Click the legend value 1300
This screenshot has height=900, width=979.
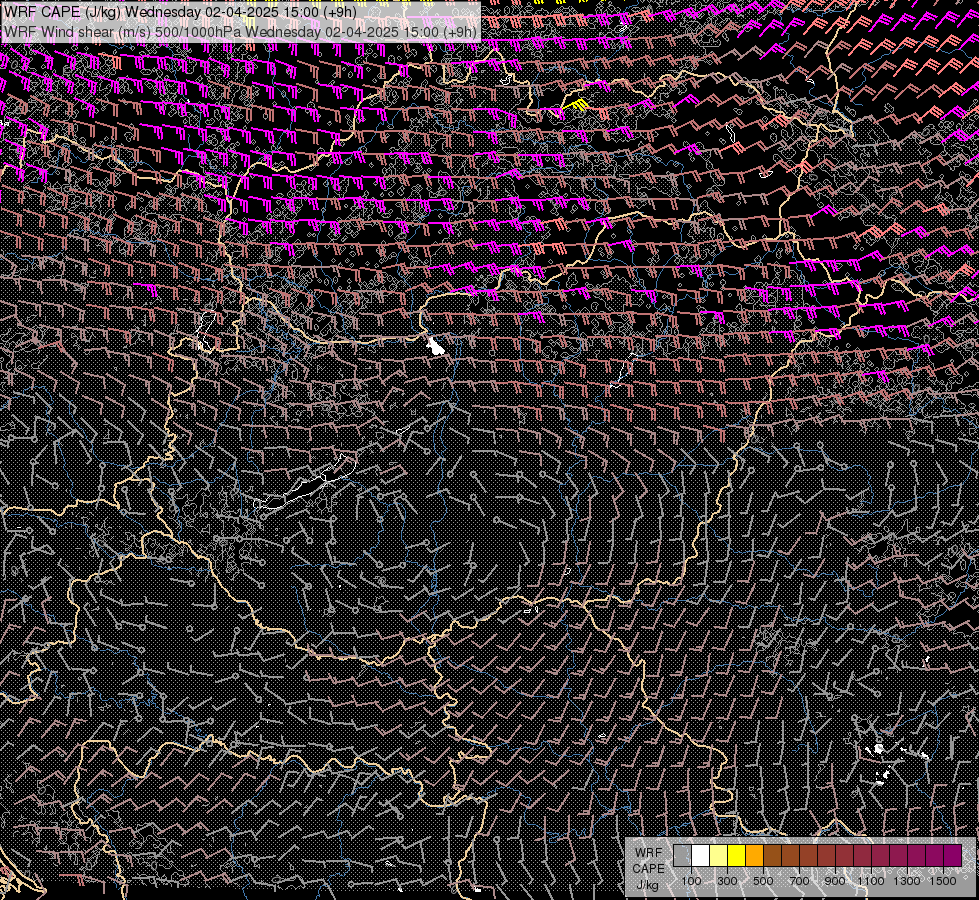coord(907,881)
